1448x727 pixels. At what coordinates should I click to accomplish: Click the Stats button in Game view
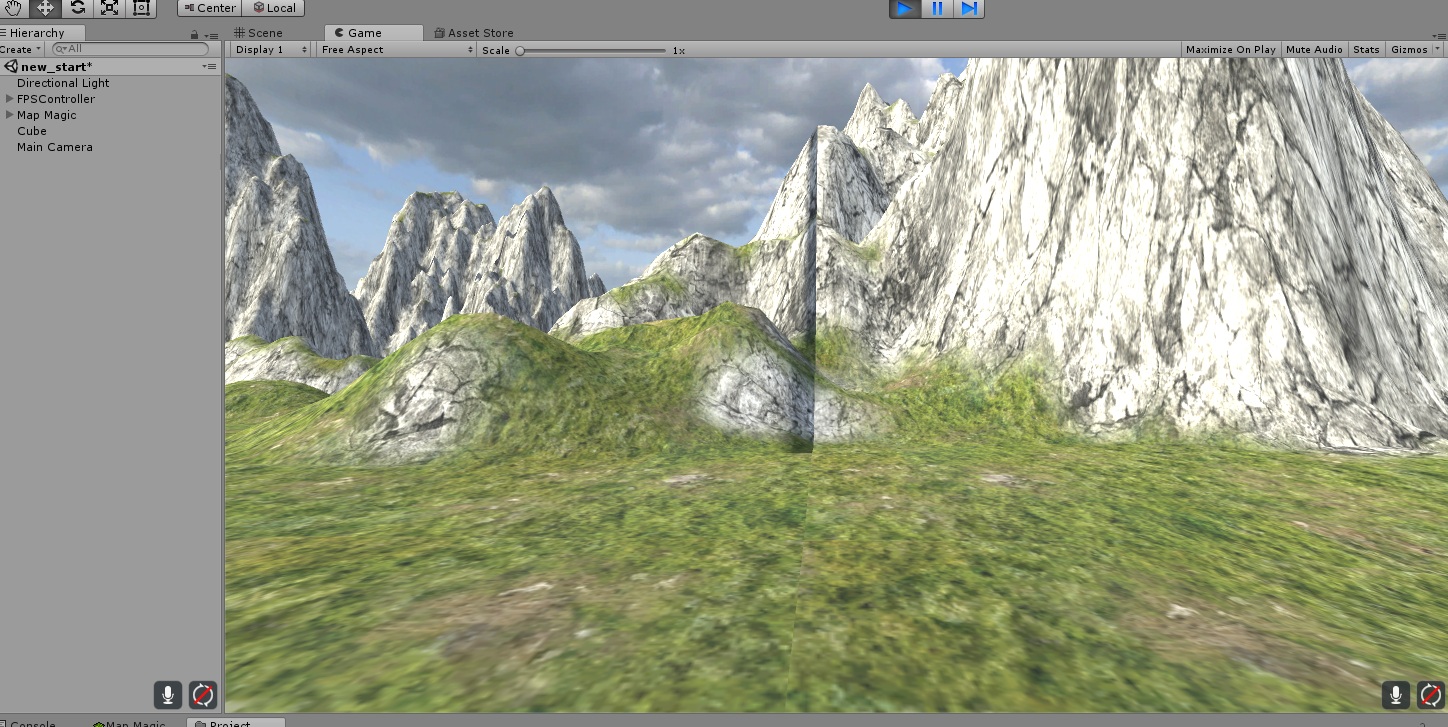coord(1366,49)
